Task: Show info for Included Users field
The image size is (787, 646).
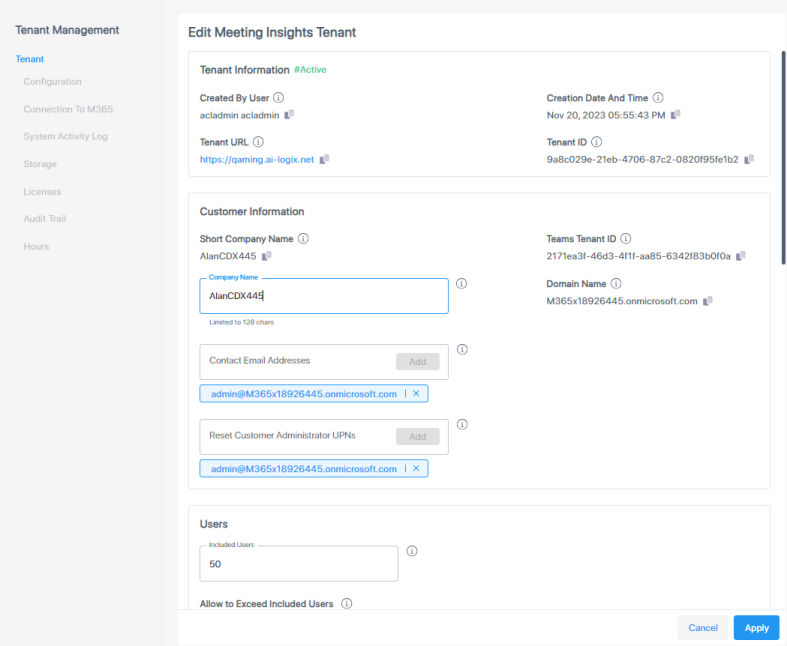Action: point(412,551)
